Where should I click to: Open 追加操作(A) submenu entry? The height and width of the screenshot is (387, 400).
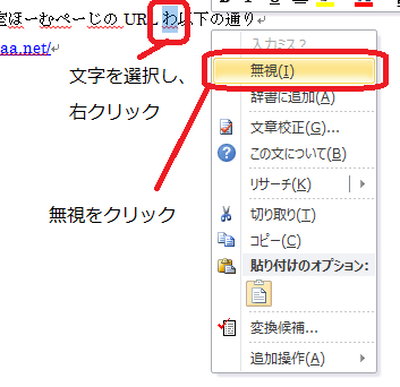[287, 359]
